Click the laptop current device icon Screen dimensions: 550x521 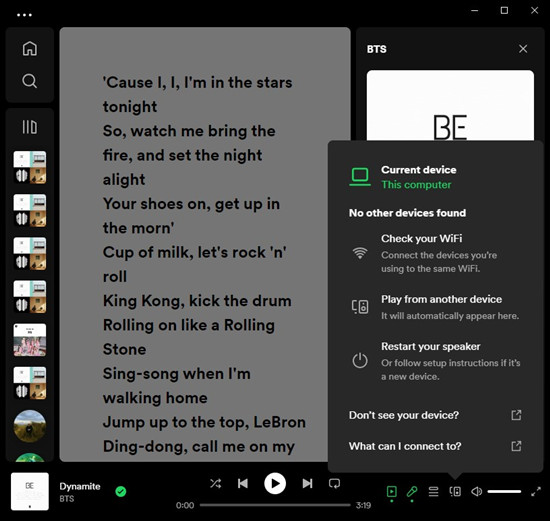coord(360,176)
